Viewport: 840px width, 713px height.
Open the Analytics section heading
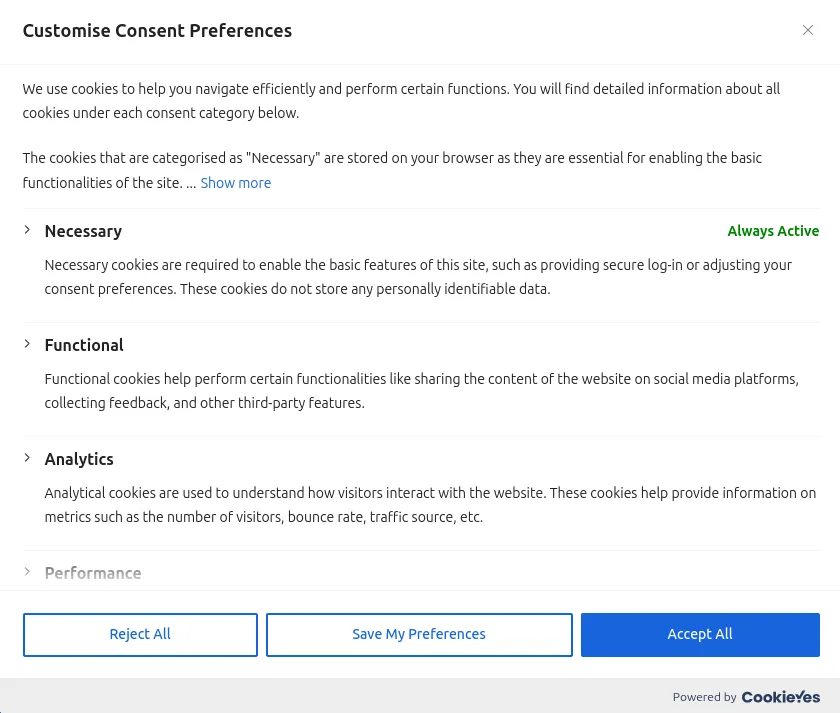click(x=79, y=459)
